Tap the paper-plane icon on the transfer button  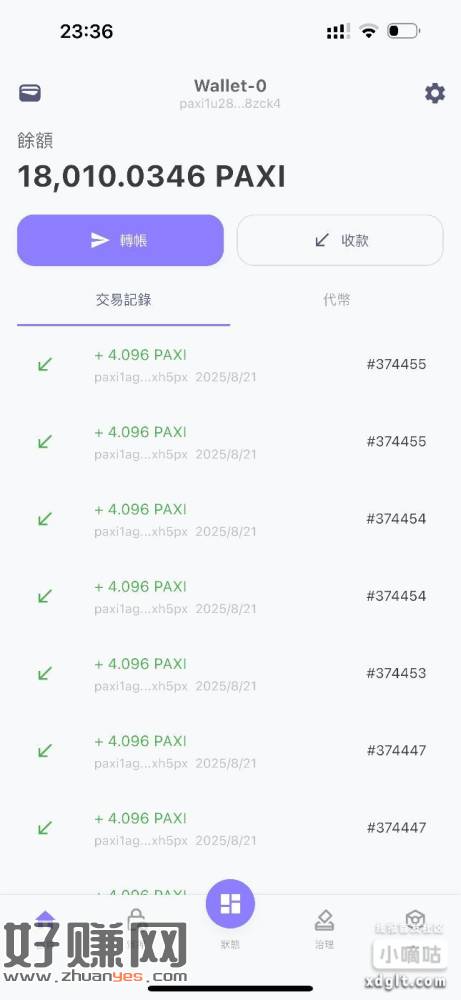pyautogui.click(x=100, y=240)
